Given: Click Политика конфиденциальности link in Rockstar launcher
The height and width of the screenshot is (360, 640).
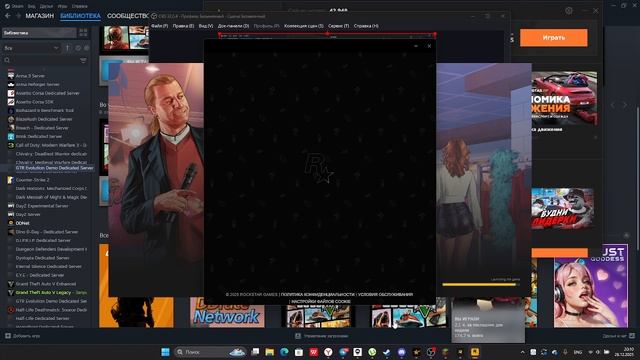Looking at the screenshot, I should pyautogui.click(x=318, y=294).
